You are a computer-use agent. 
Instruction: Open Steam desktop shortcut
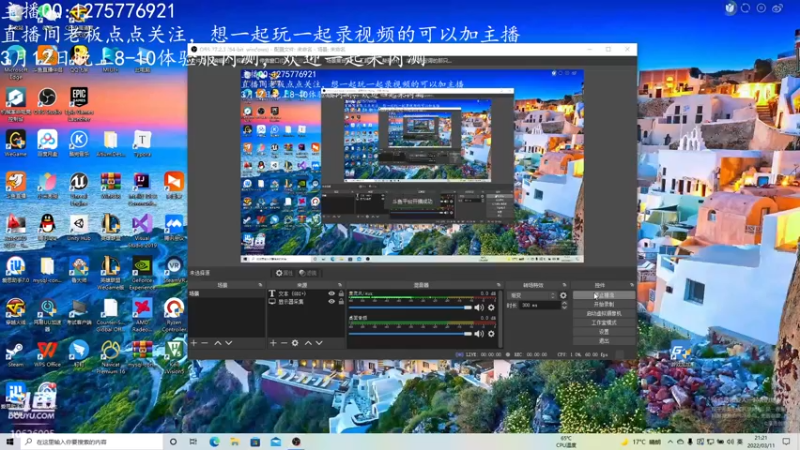pos(15,354)
